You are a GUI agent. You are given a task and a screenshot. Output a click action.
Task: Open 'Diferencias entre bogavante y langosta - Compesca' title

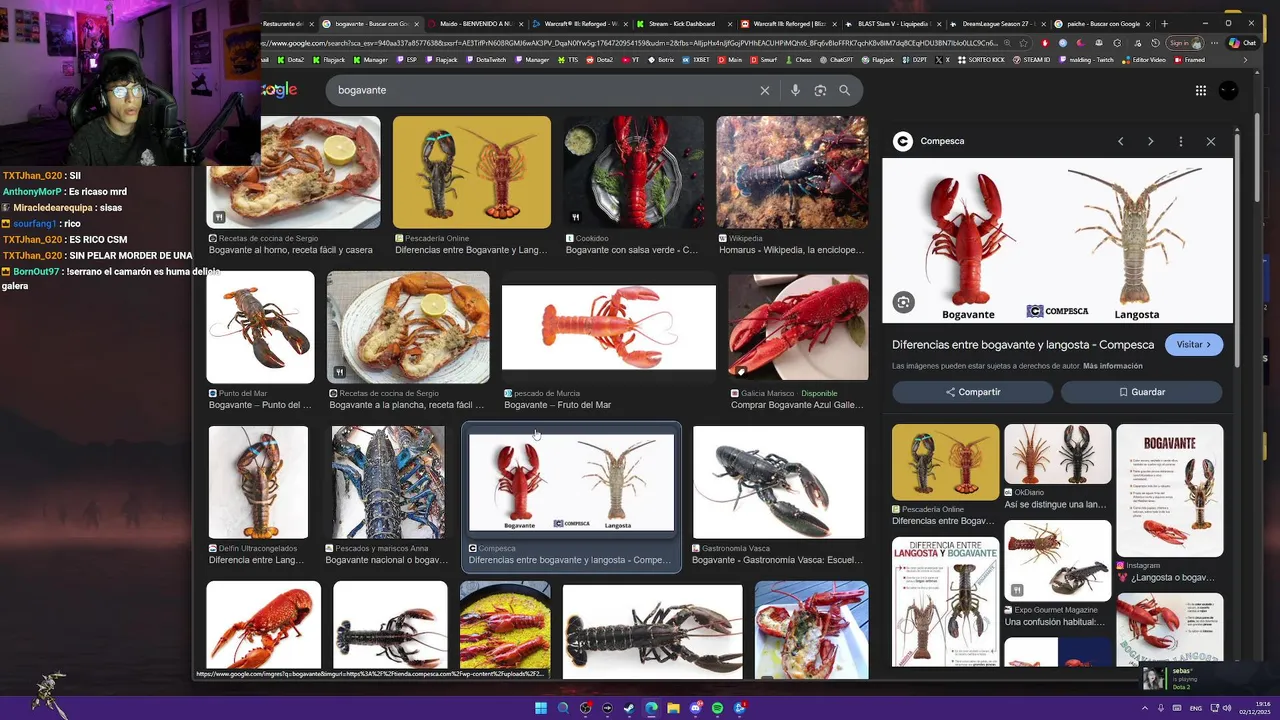click(x=1023, y=345)
